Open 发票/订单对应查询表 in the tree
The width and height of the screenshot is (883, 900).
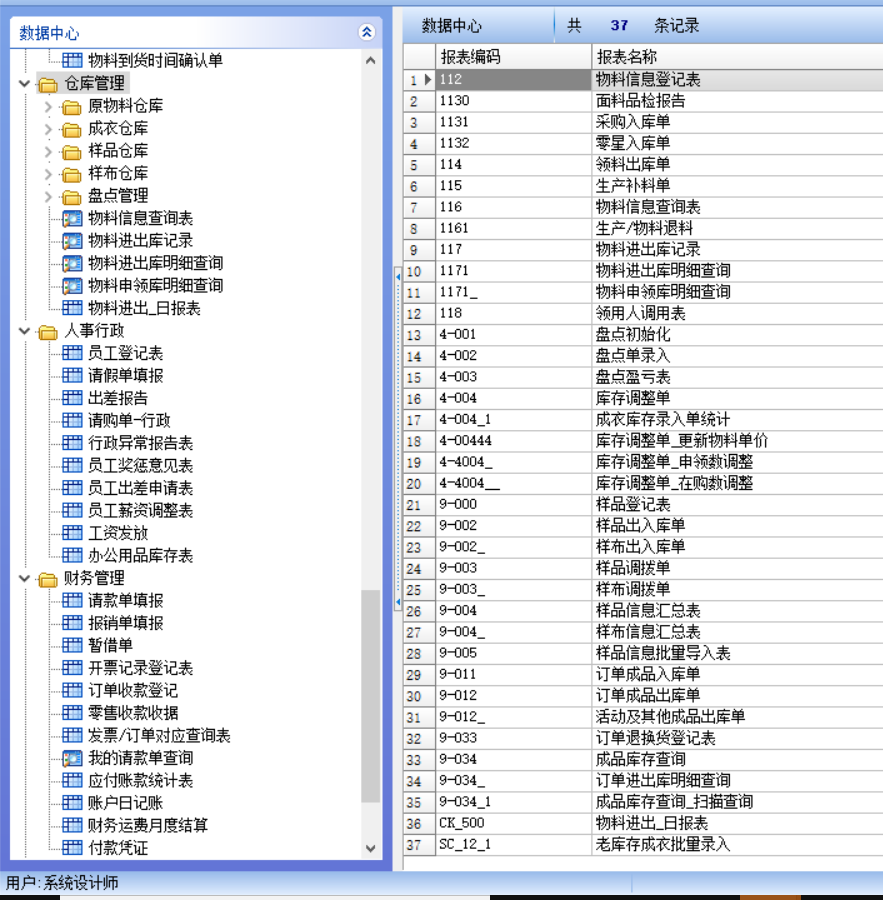click(x=159, y=735)
